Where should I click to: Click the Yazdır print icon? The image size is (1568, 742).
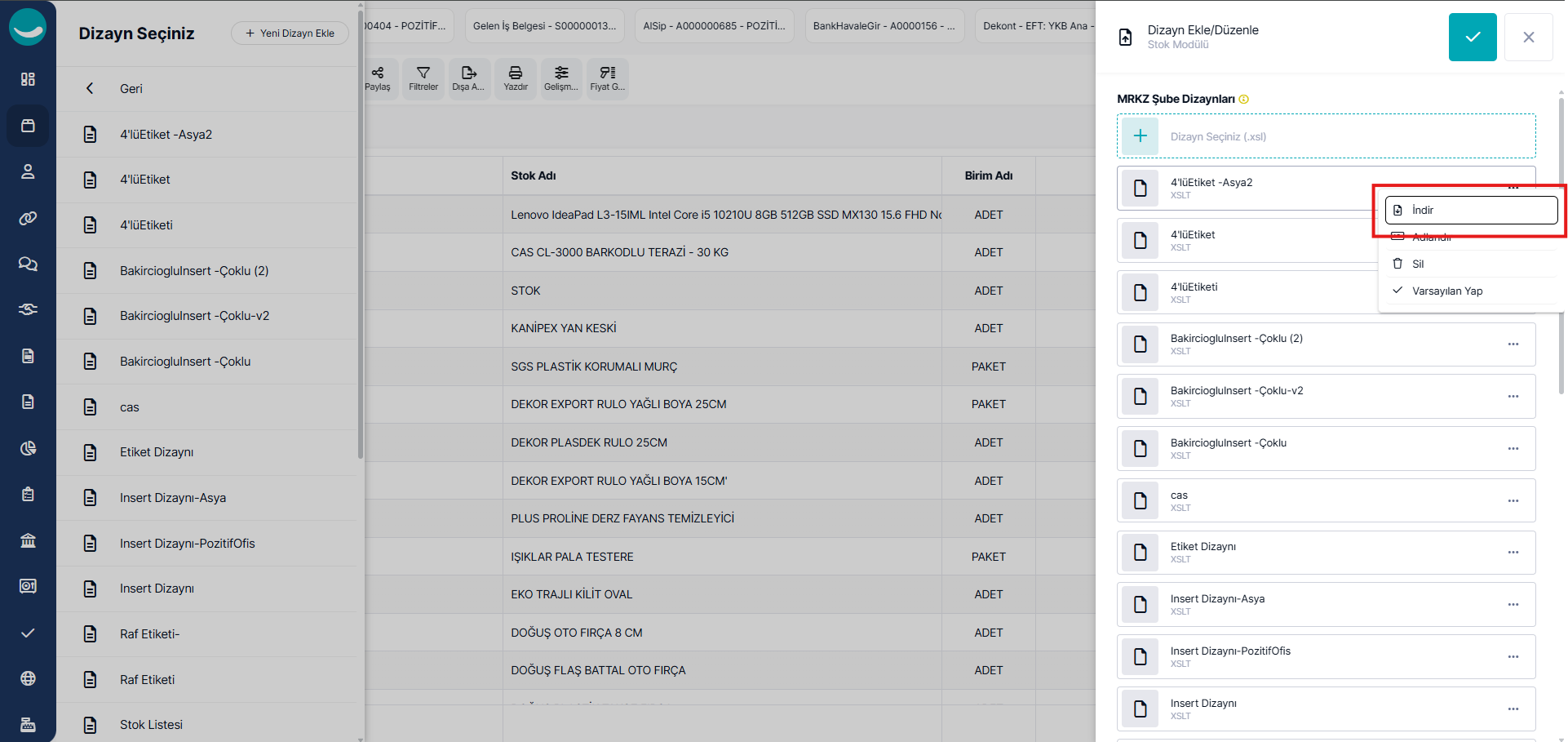[516, 78]
